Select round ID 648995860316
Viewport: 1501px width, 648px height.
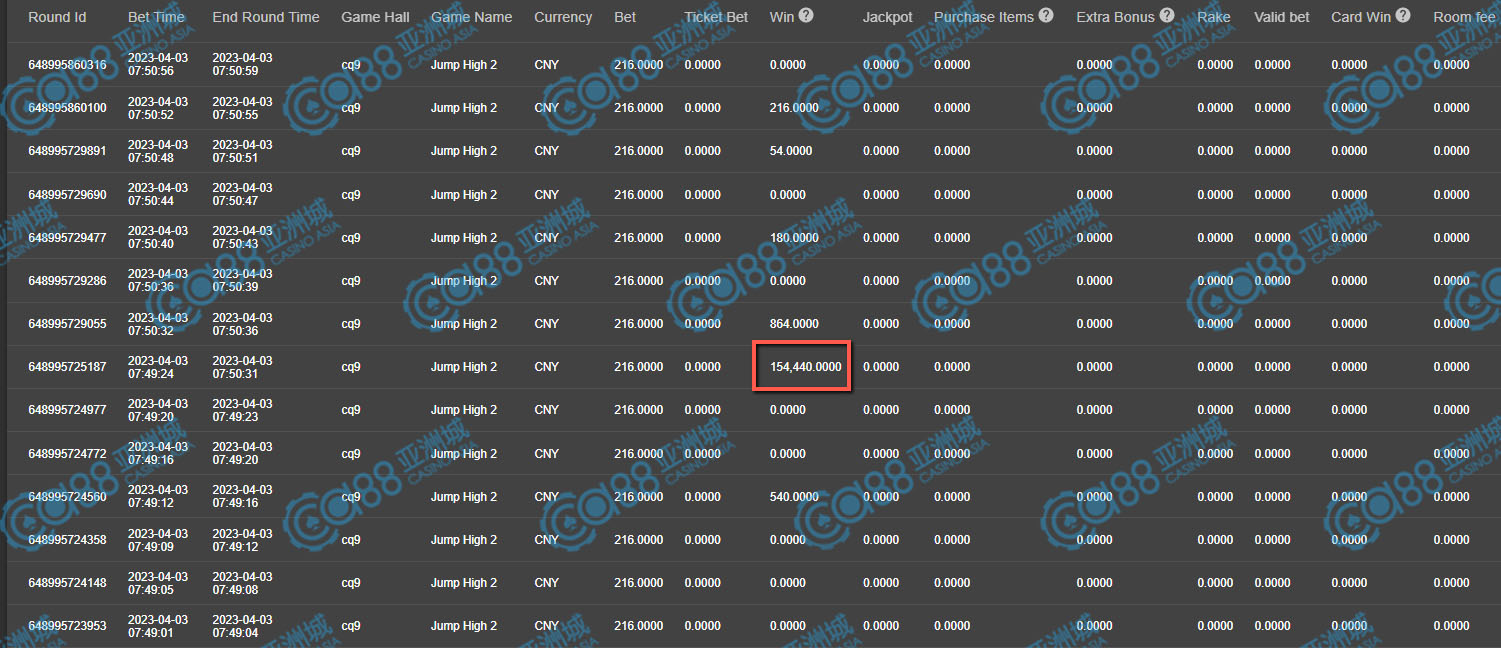coord(67,65)
